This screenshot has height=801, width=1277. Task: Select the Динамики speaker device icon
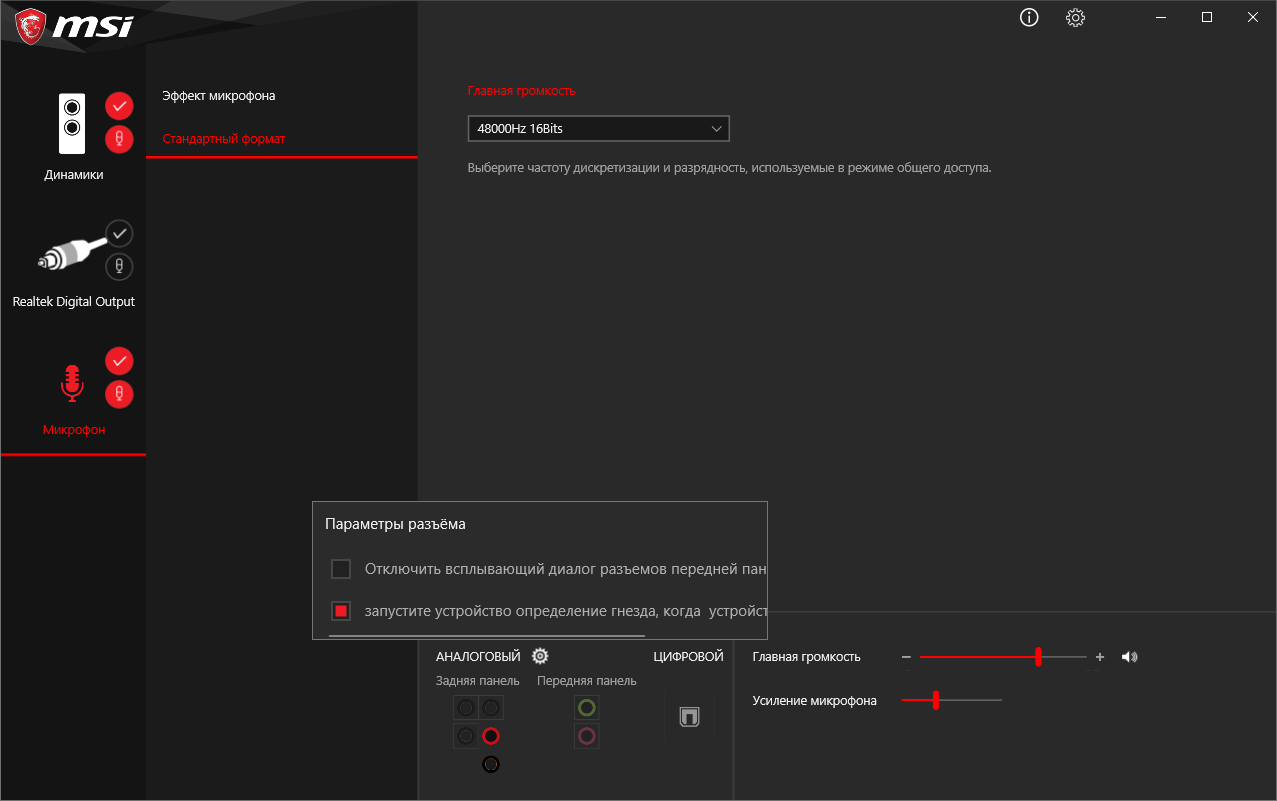click(72, 123)
